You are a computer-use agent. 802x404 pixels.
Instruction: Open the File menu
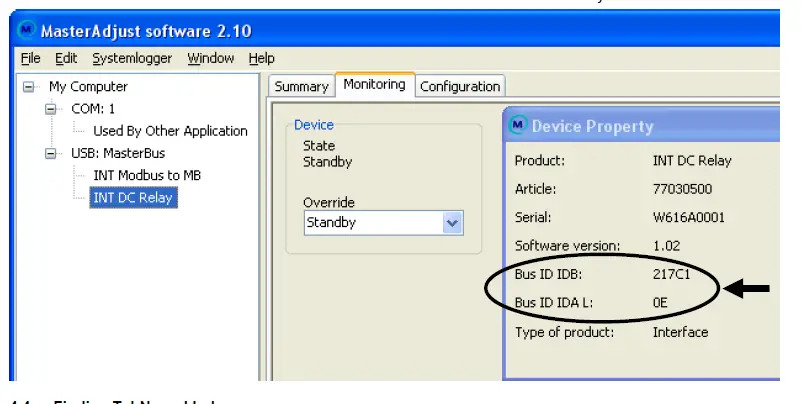tap(31, 59)
